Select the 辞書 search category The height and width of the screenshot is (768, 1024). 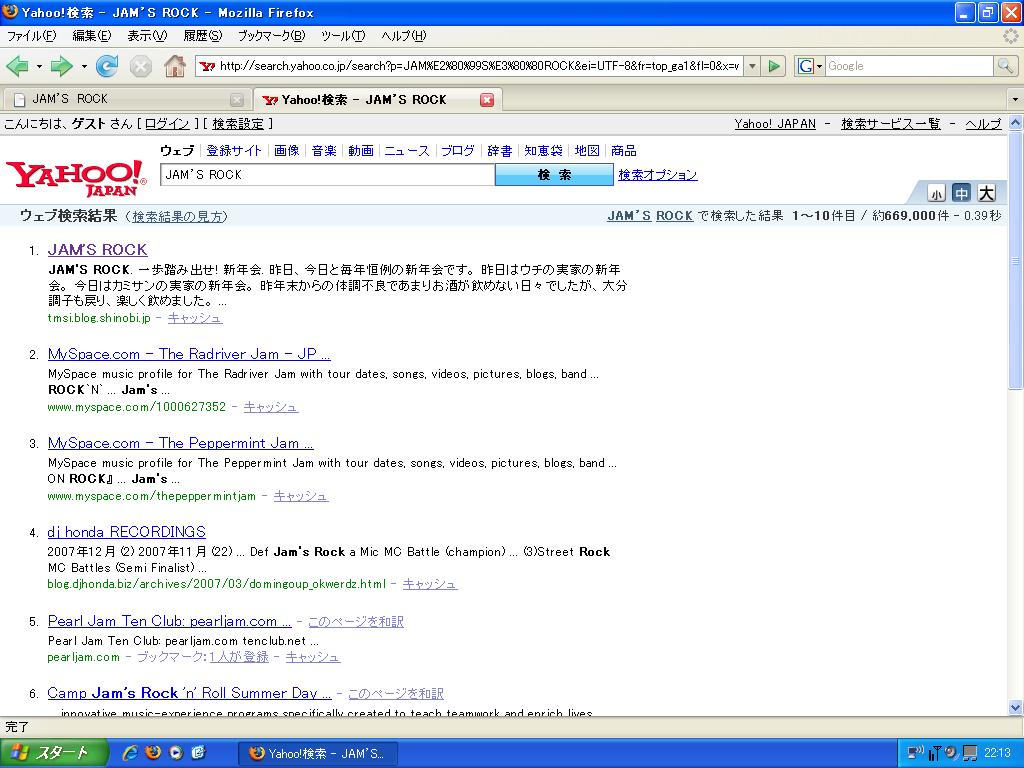pyautogui.click(x=500, y=151)
